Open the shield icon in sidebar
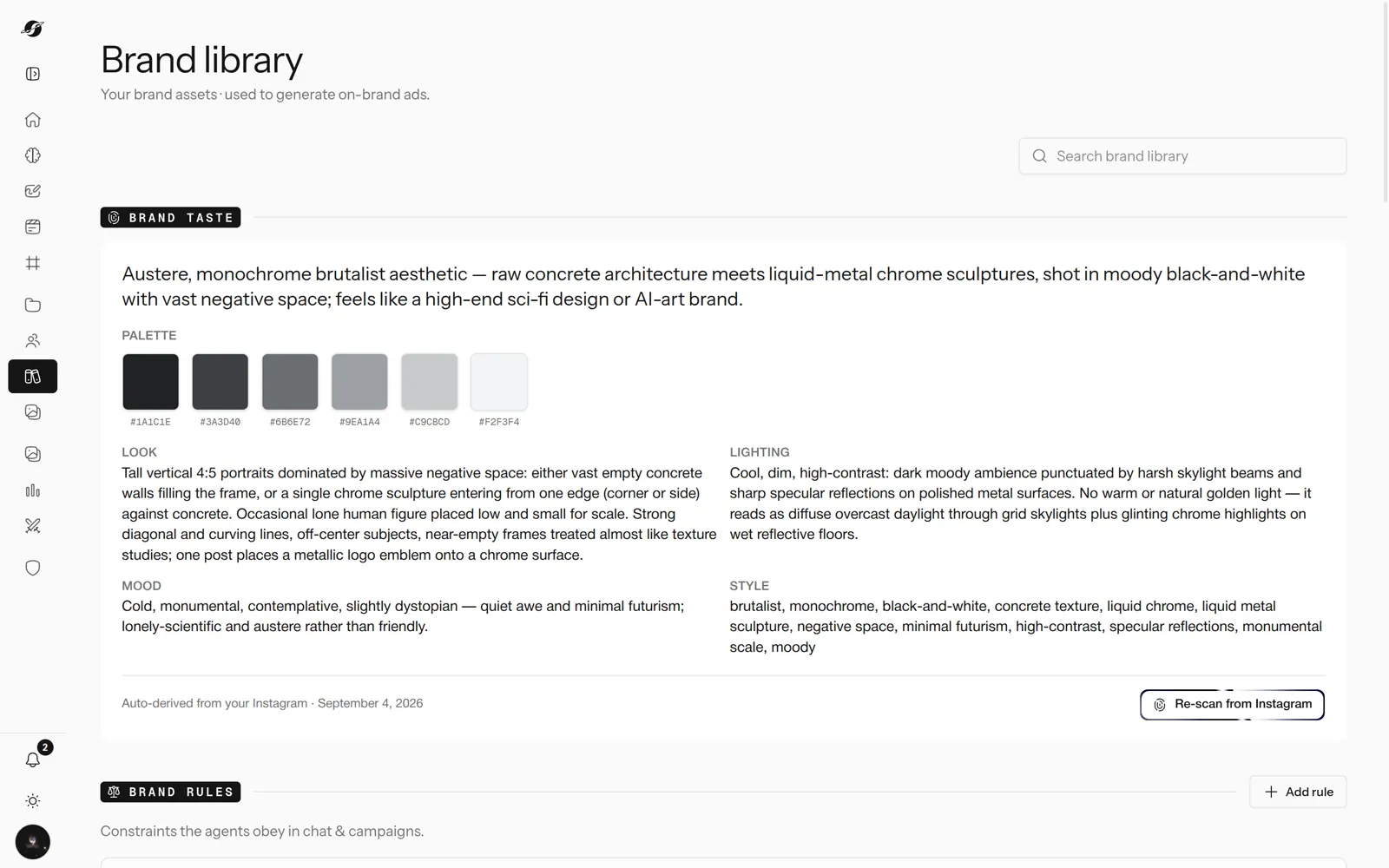 point(33,568)
